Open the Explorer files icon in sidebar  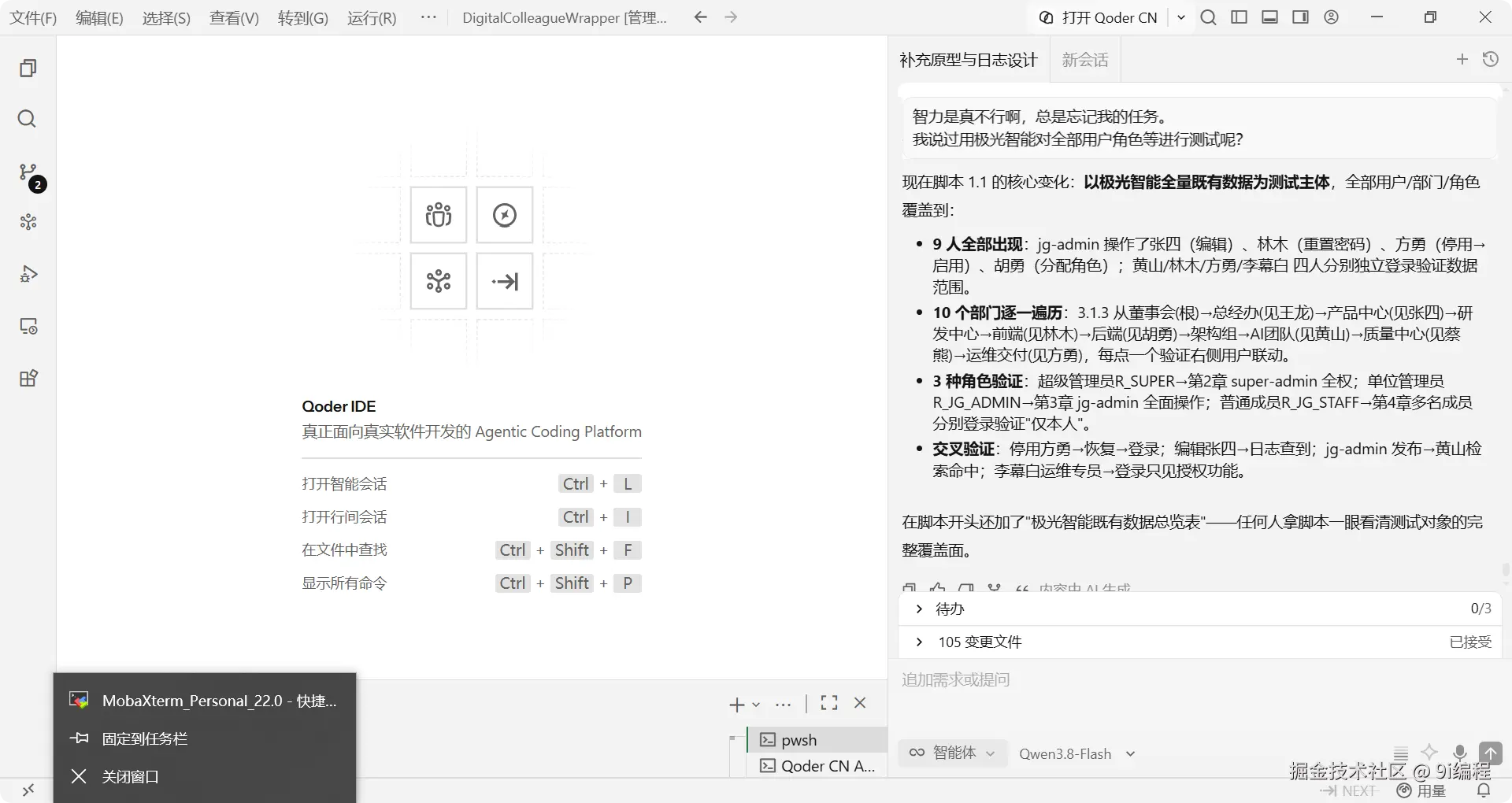pos(28,68)
